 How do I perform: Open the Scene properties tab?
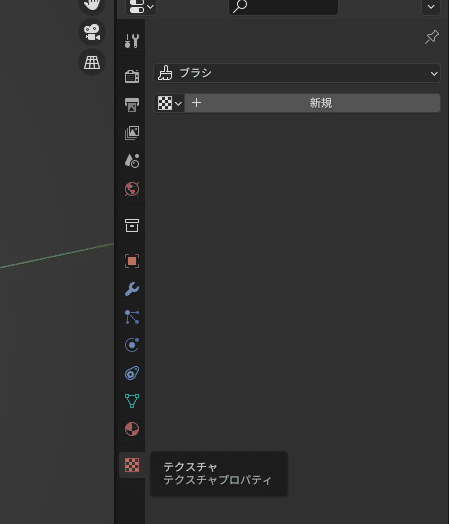click(132, 161)
